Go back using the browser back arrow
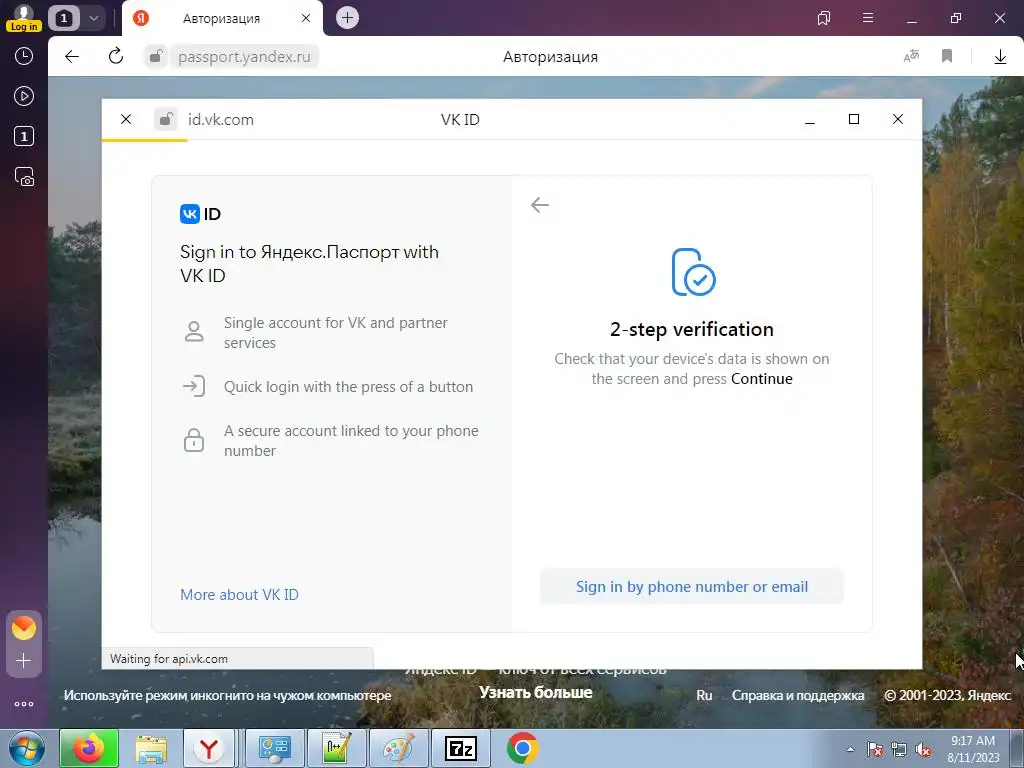1024x768 pixels. point(72,56)
